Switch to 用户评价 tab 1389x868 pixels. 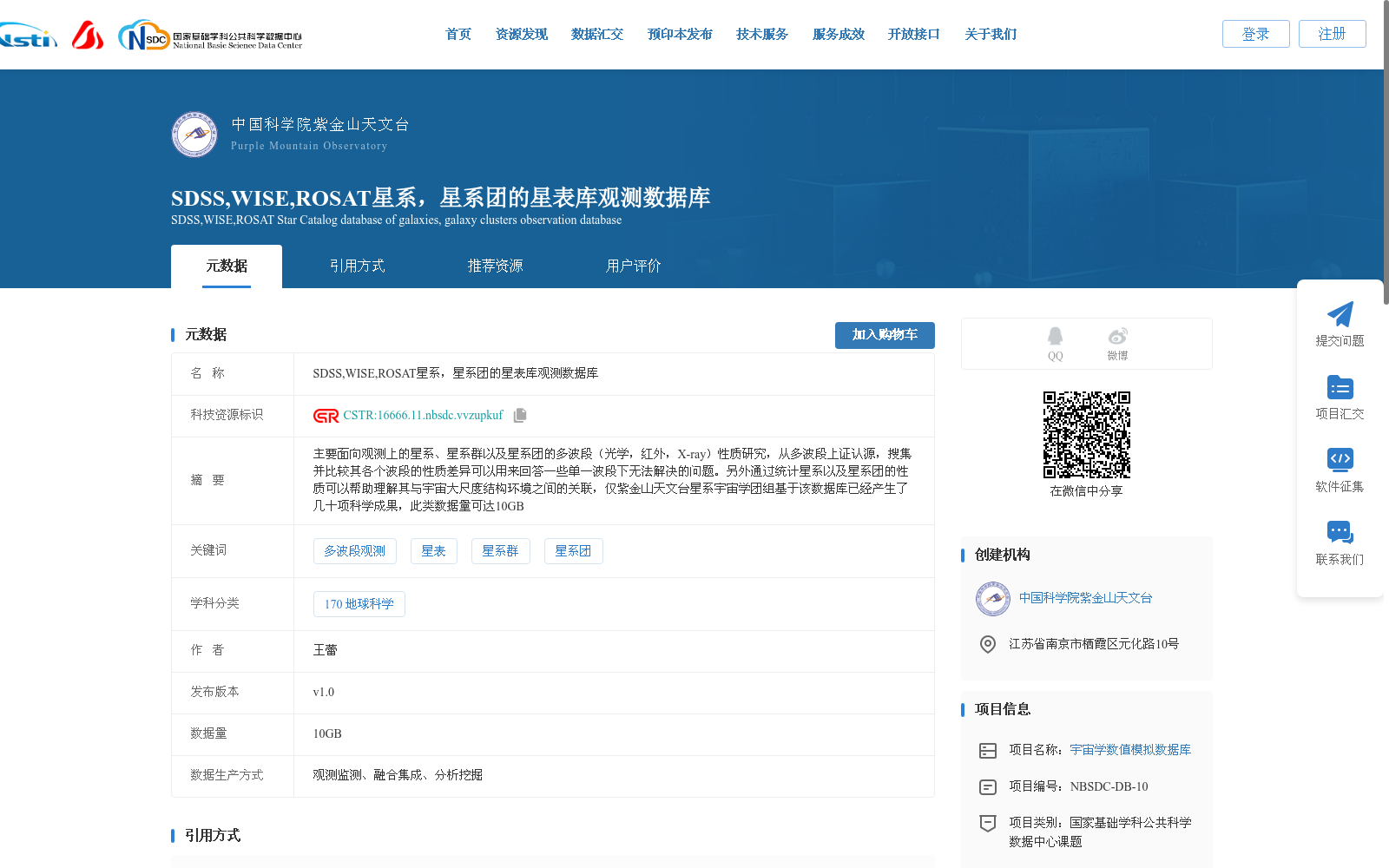(x=633, y=266)
